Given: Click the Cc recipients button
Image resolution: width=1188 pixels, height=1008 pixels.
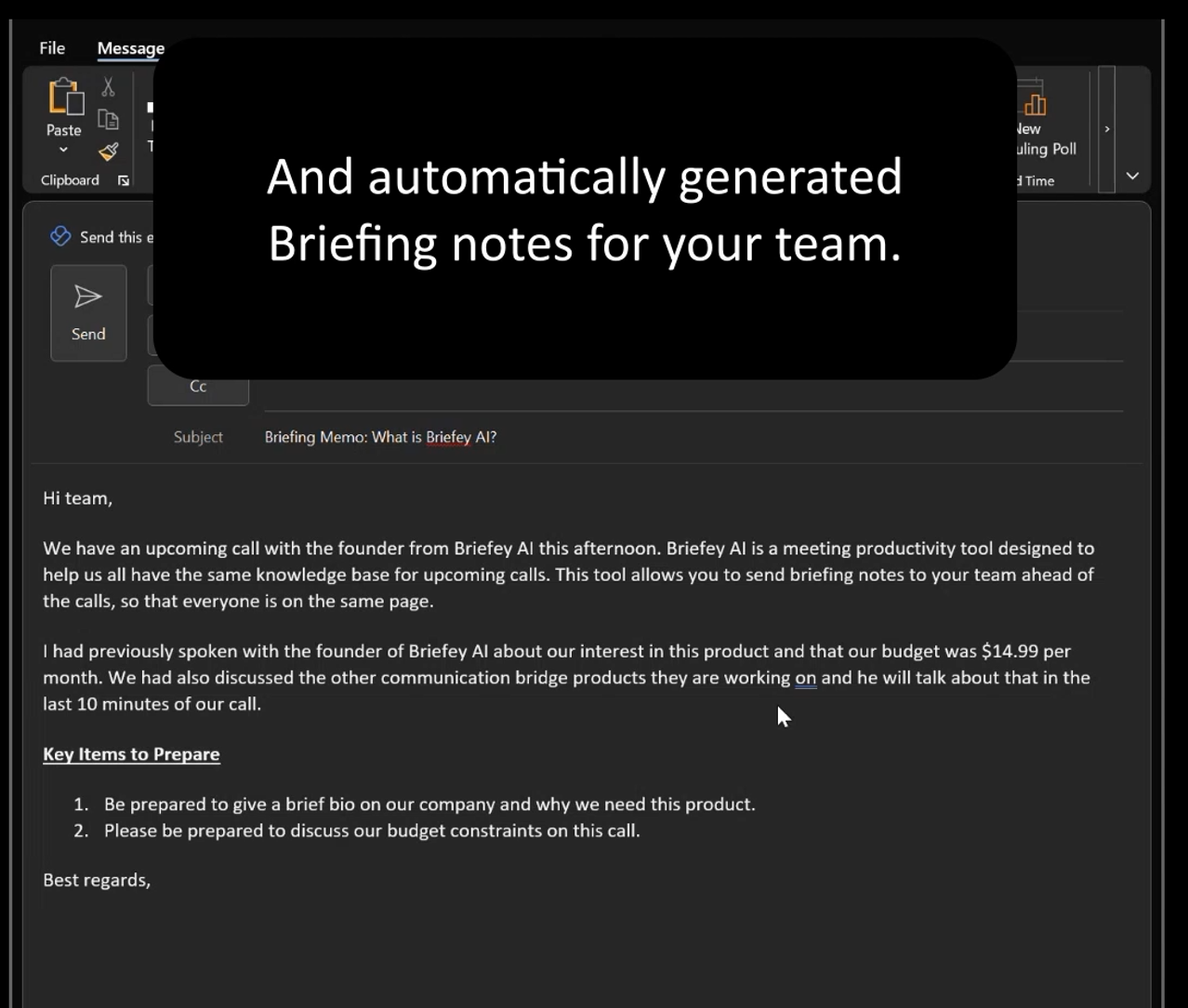Looking at the screenshot, I should (198, 387).
